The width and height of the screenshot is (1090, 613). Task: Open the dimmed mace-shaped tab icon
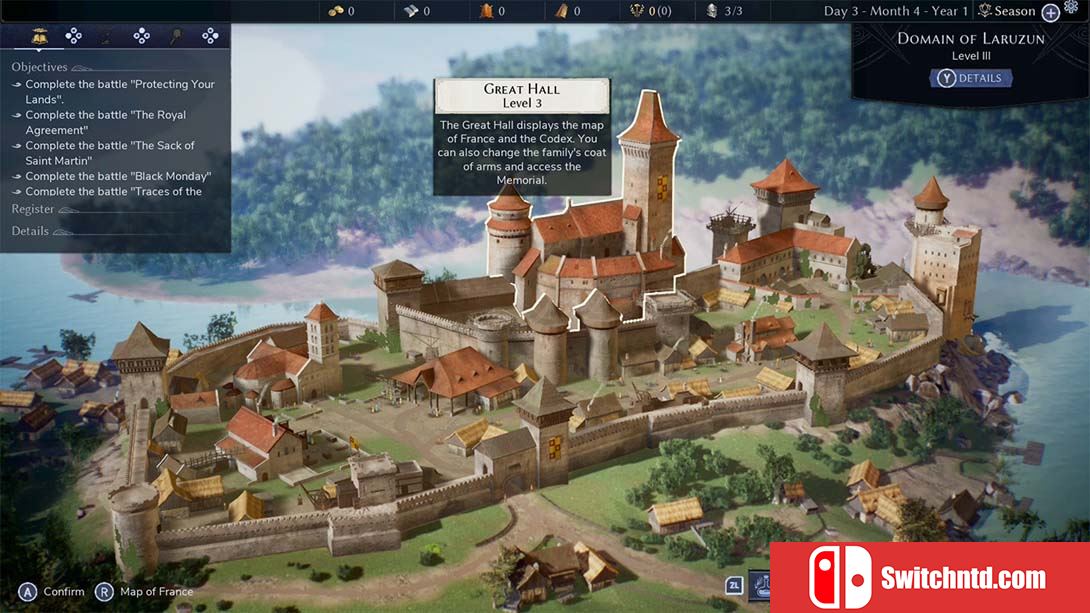(x=176, y=36)
